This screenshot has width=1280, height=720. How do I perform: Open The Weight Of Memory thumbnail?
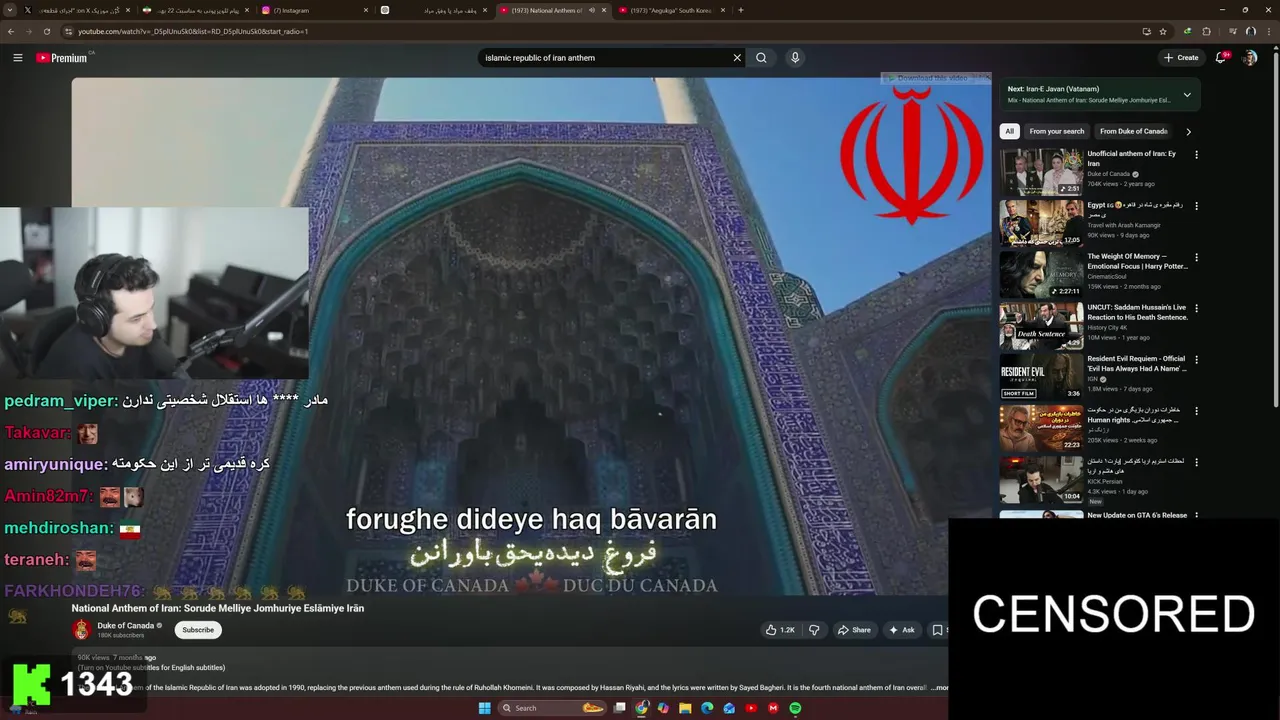coord(1041,274)
